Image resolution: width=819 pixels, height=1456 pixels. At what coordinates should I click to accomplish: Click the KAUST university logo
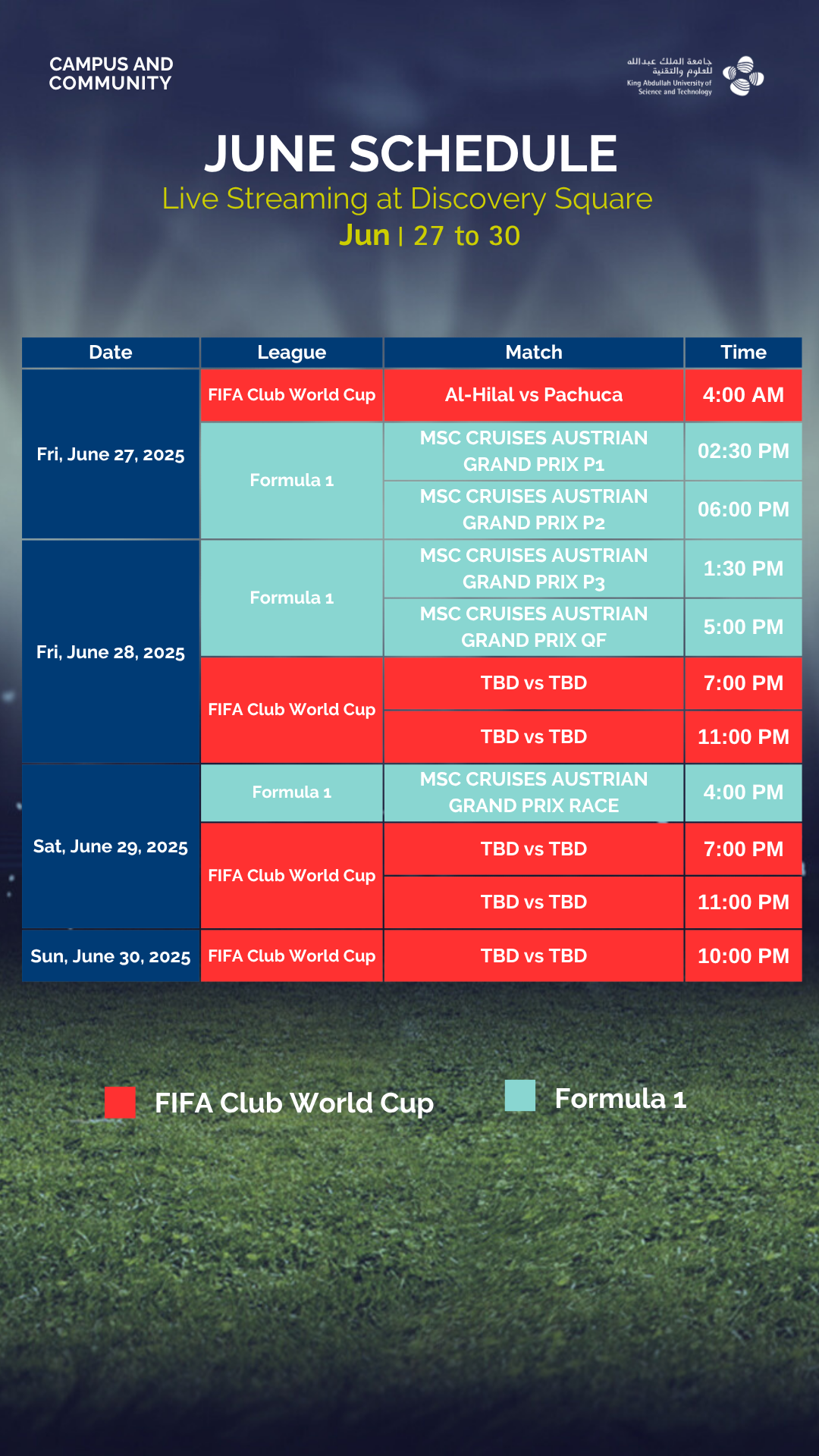tap(695, 76)
